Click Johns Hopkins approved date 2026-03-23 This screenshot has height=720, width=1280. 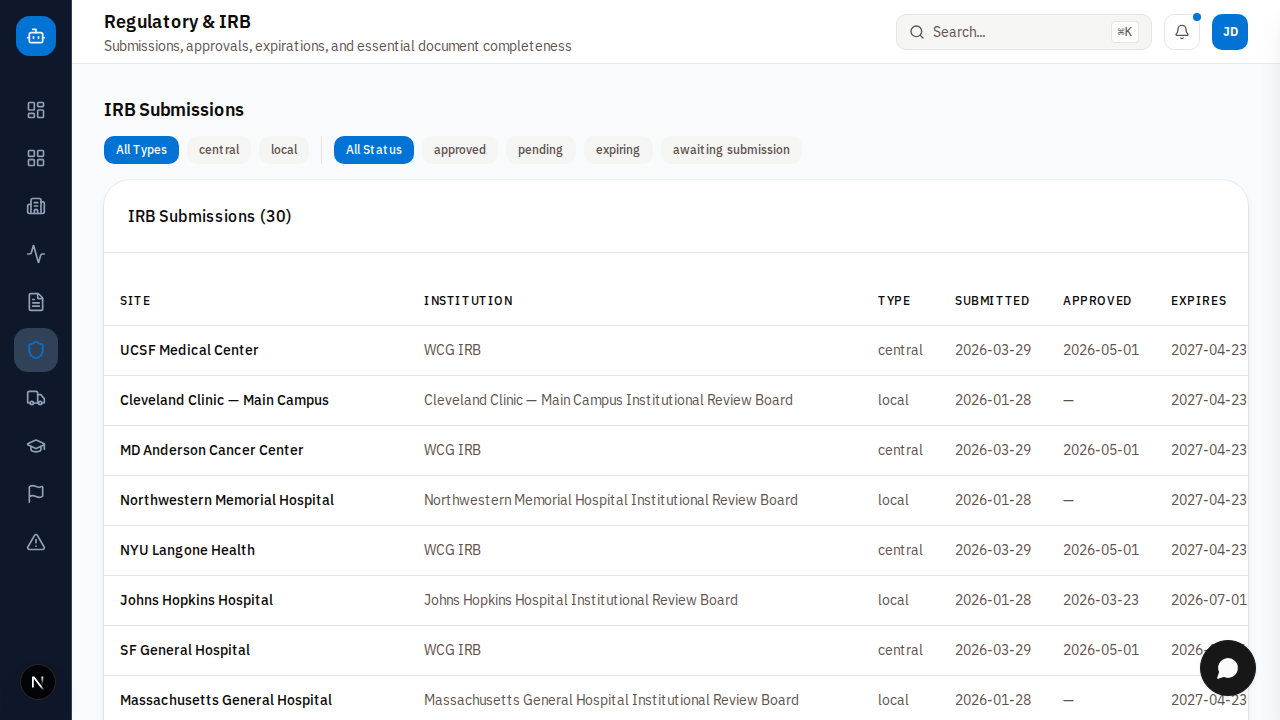click(x=1101, y=600)
